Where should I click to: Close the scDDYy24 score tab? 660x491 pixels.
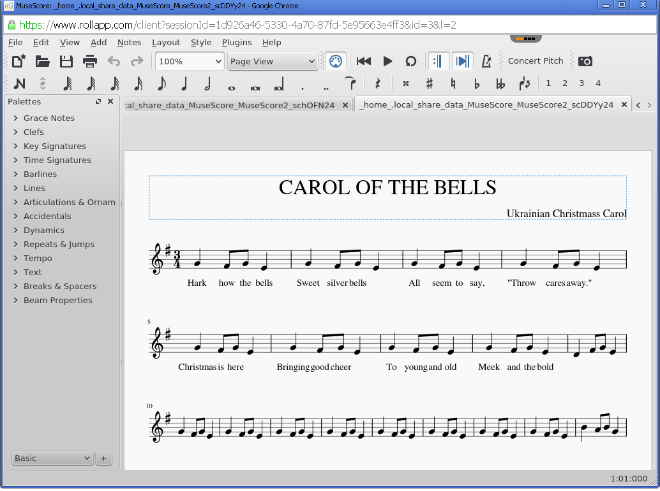(624, 104)
